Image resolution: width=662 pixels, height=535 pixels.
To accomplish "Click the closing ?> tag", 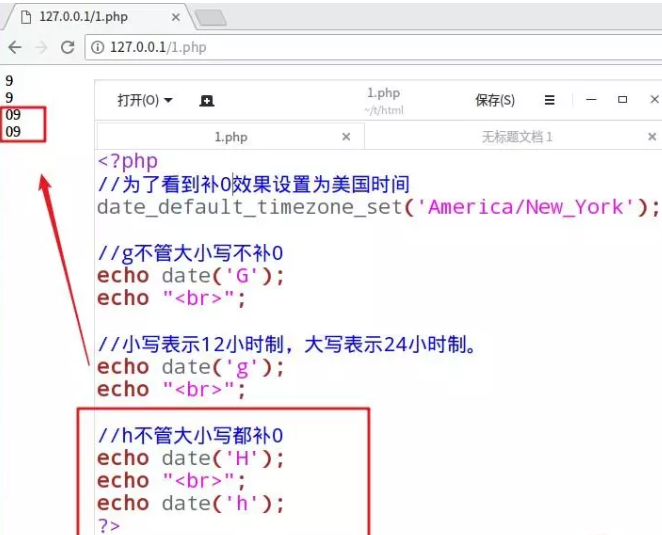I will point(109,526).
